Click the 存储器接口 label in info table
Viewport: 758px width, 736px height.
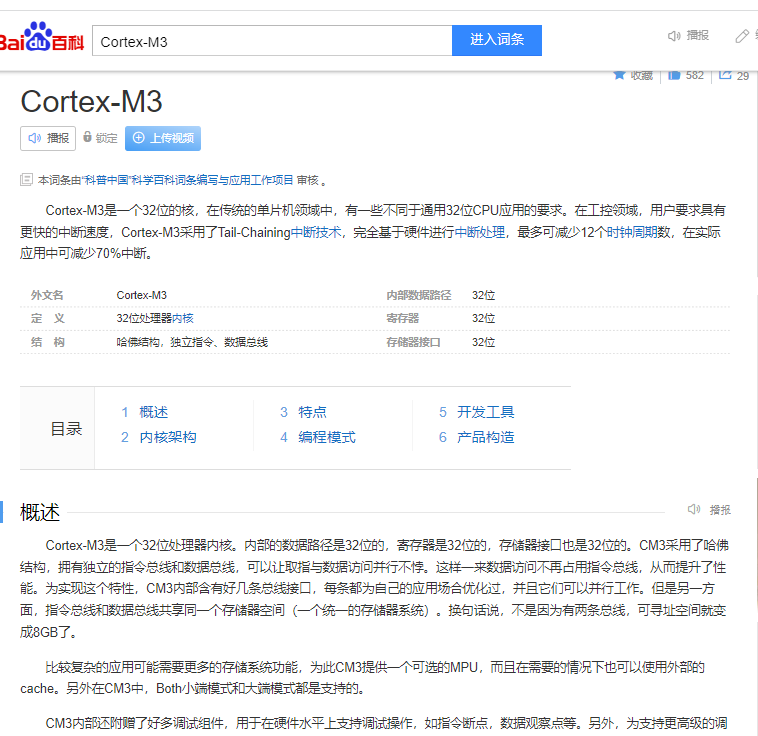[413, 342]
